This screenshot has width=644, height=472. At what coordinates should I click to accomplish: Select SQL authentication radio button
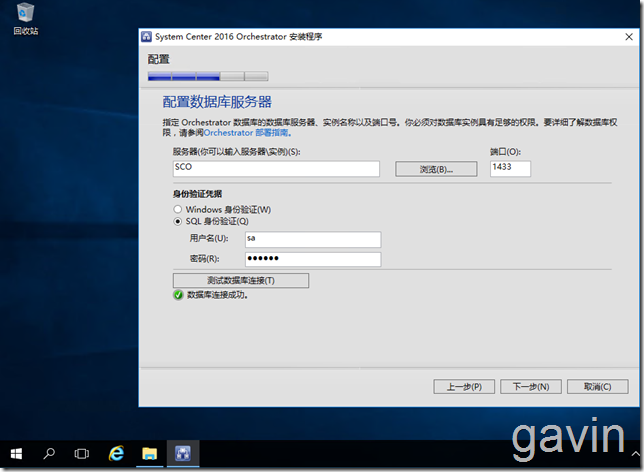(177, 221)
